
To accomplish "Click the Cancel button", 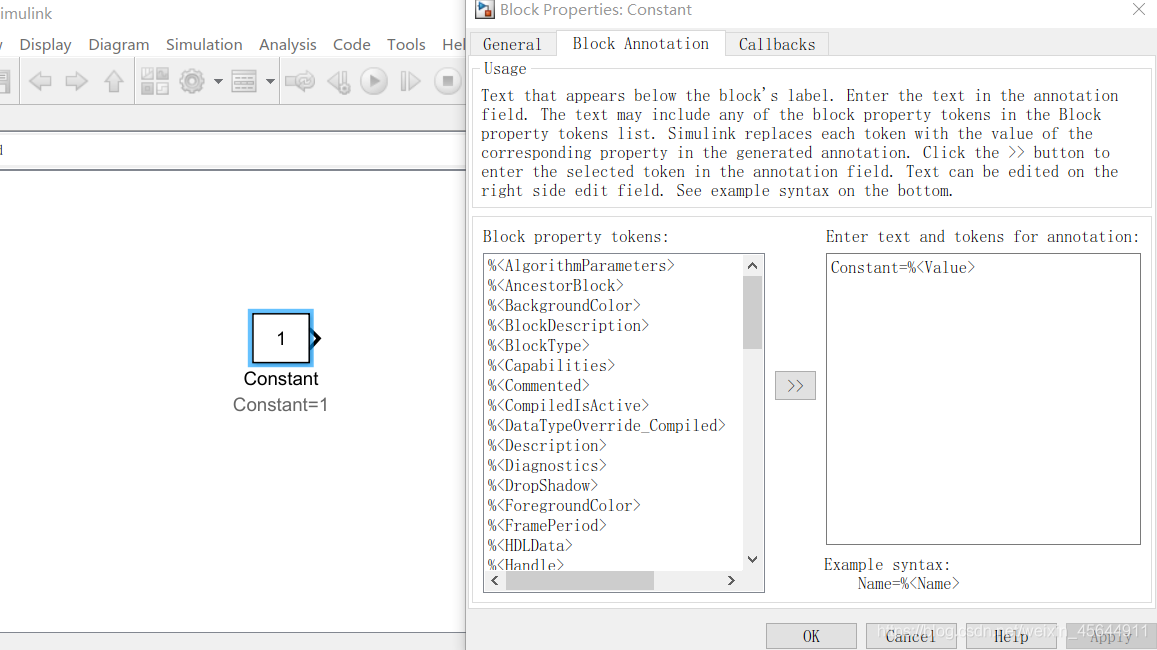I will [x=911, y=636].
